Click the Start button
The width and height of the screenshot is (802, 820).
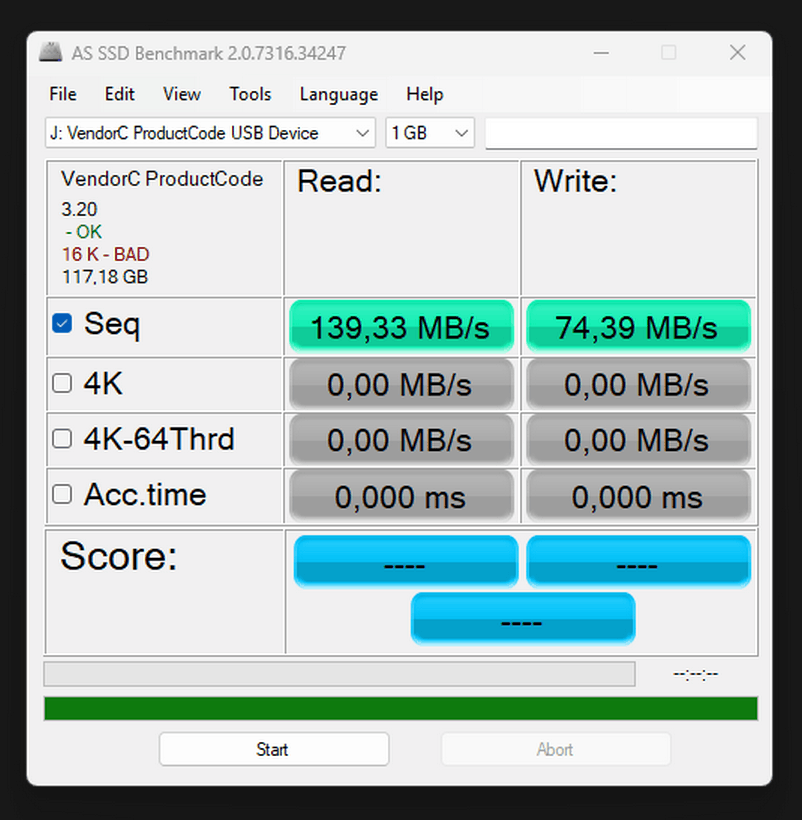(x=274, y=749)
